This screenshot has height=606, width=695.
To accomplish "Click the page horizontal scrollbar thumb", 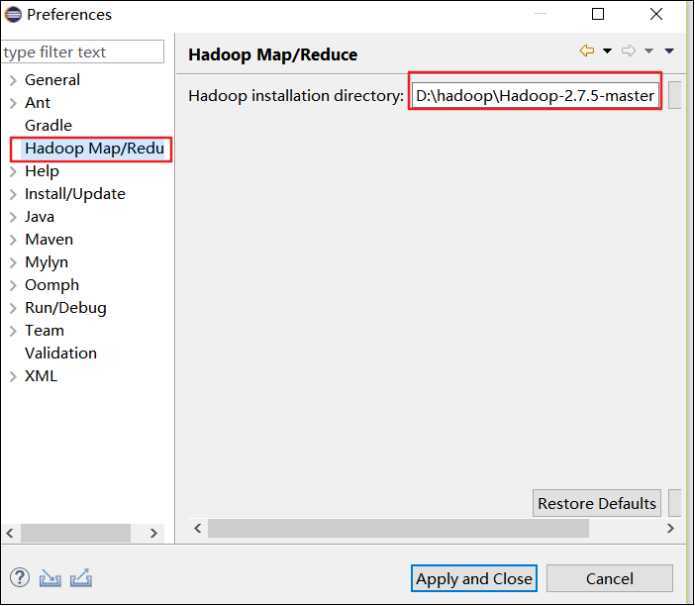I will [x=398, y=528].
